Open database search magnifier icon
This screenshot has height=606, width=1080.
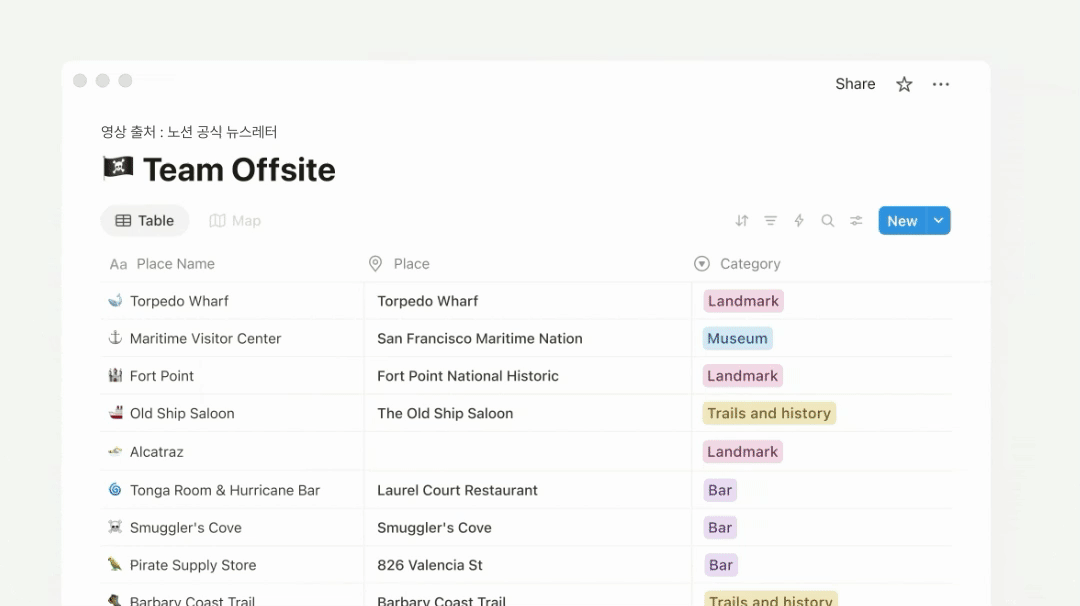[828, 221]
